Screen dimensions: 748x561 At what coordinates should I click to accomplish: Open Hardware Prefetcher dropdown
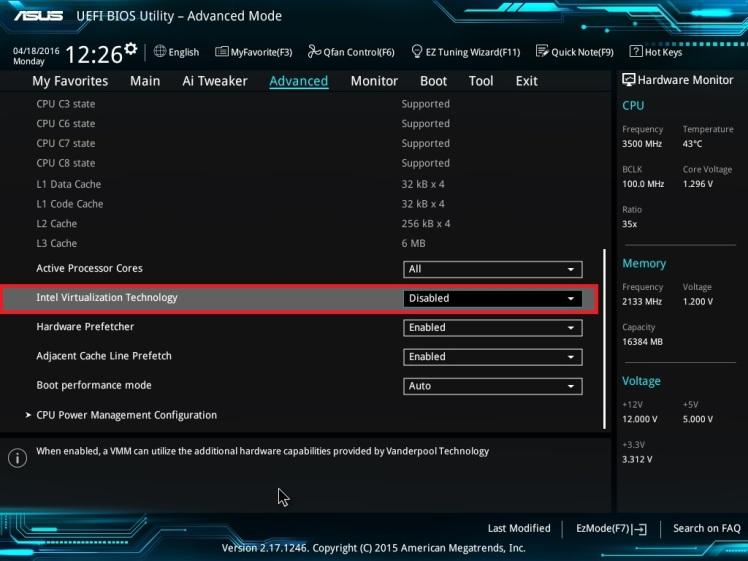[493, 328]
